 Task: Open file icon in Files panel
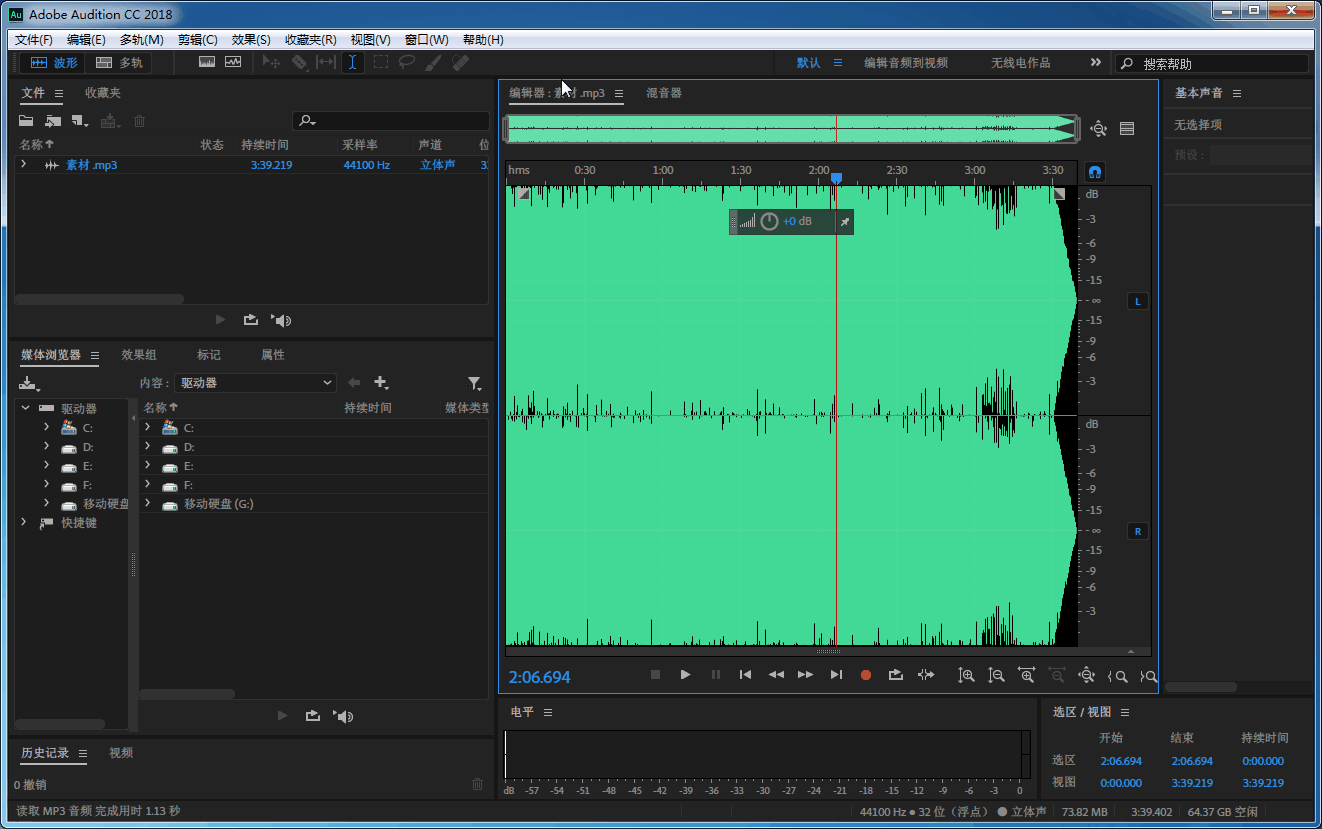pos(27,121)
